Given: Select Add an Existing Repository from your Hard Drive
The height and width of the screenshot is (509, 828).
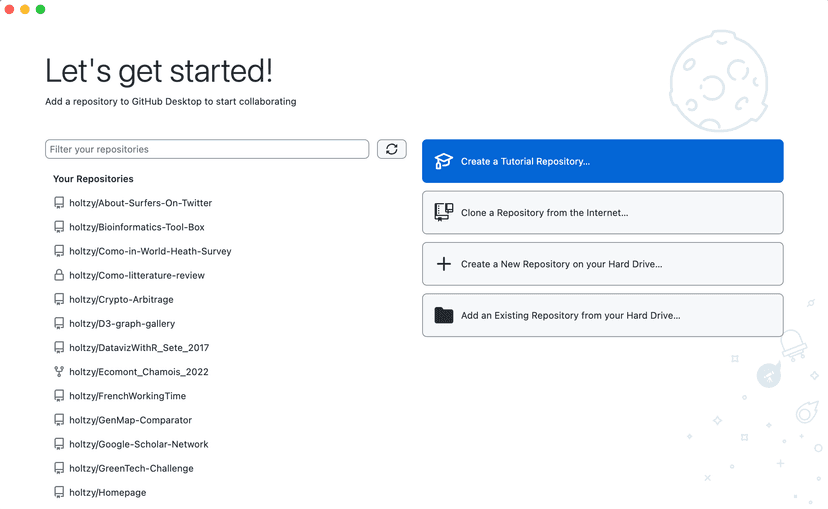Looking at the screenshot, I should [603, 315].
